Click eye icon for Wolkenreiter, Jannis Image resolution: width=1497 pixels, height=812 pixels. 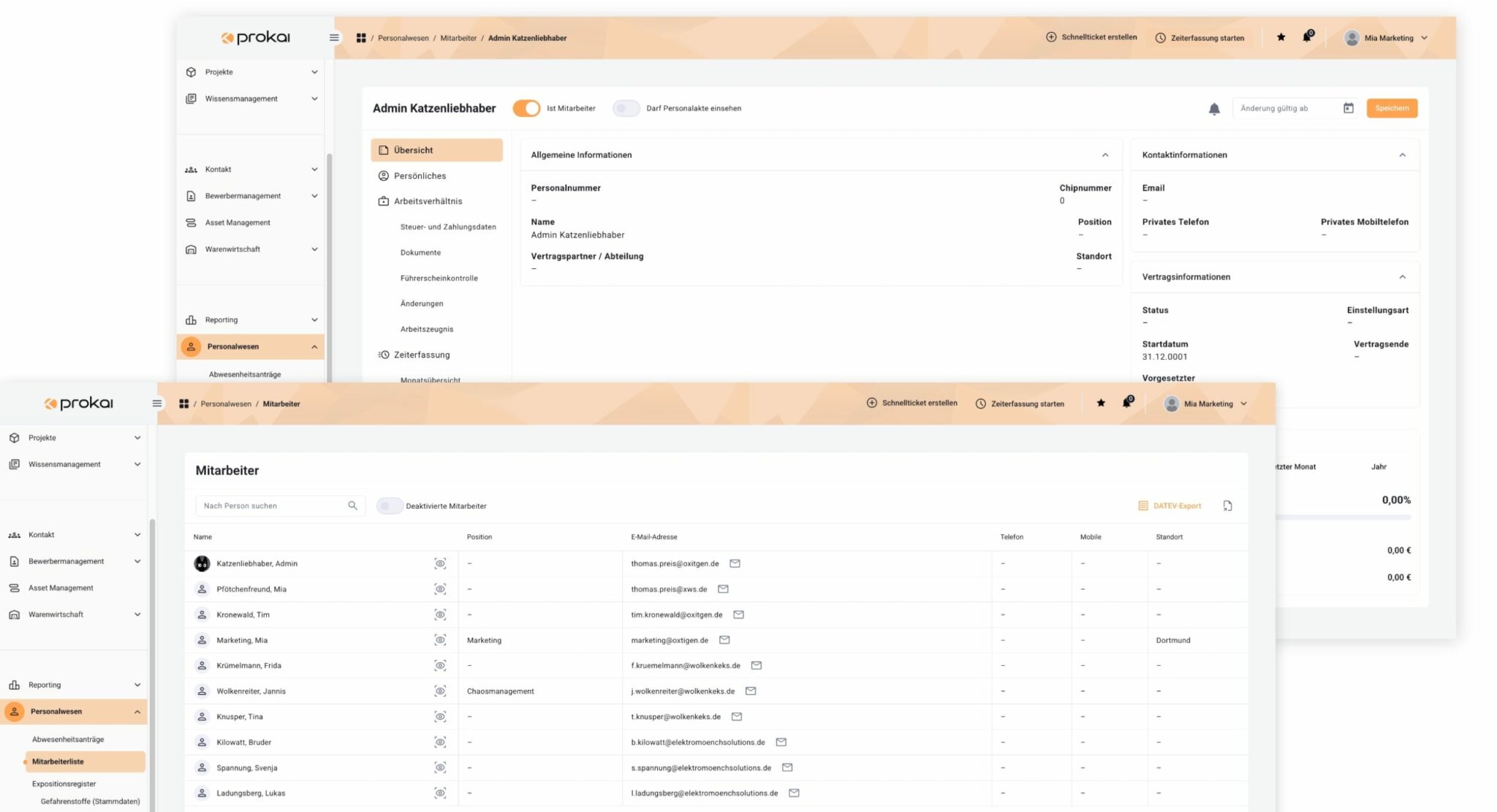click(x=440, y=691)
